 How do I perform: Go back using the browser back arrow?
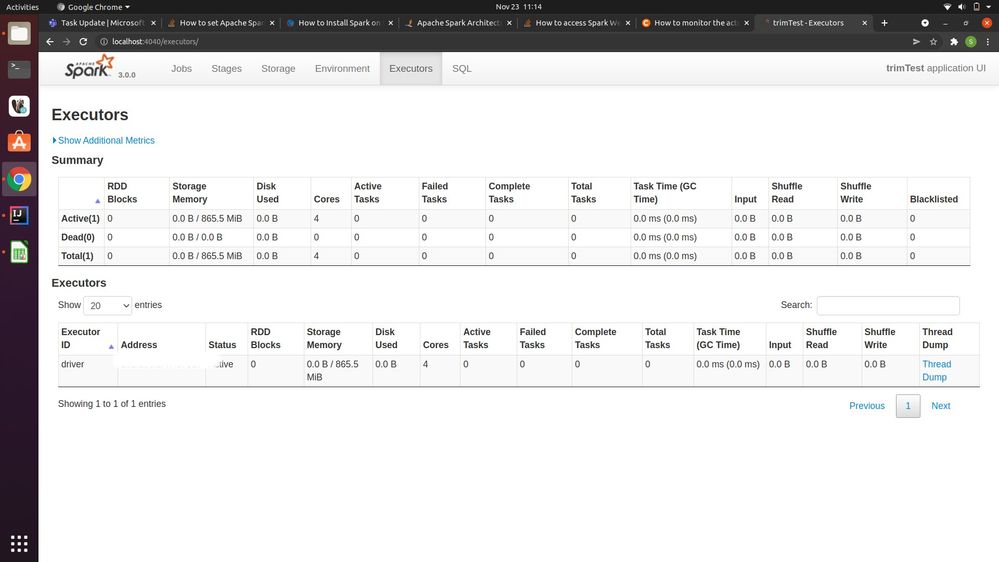point(51,41)
